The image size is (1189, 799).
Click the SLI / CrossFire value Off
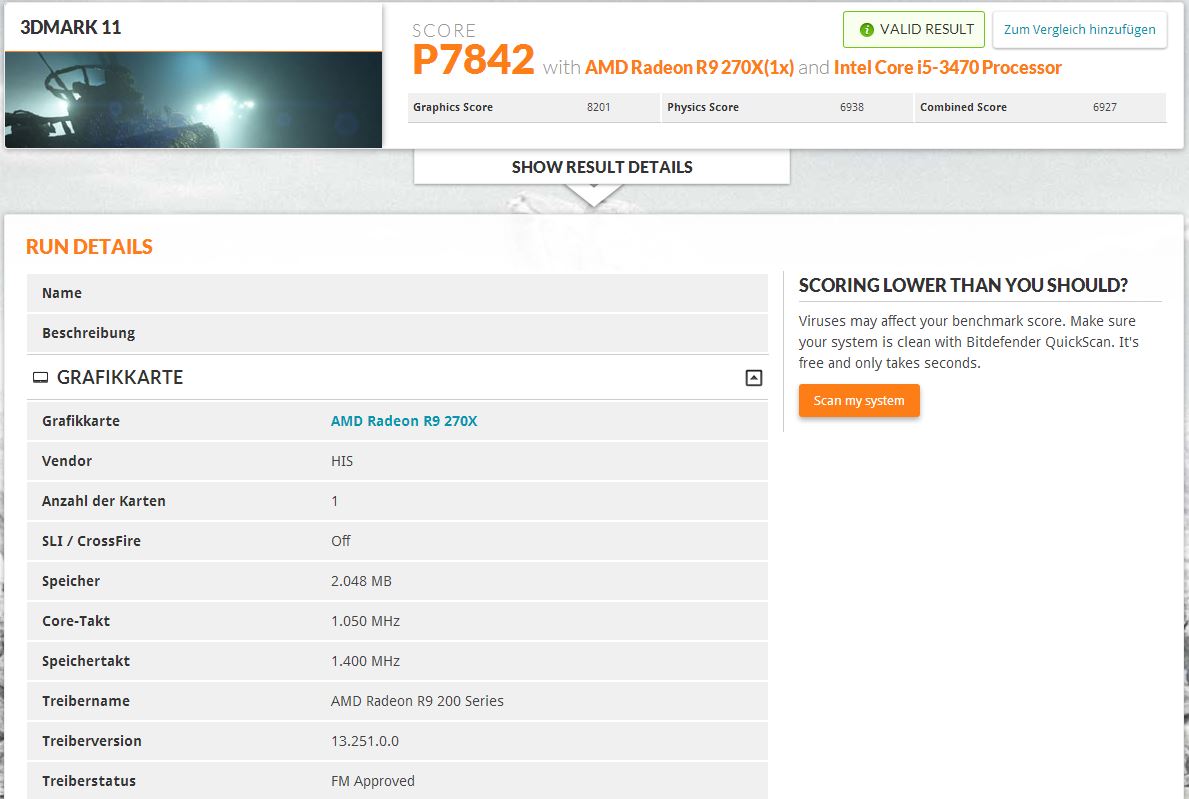tap(340, 540)
